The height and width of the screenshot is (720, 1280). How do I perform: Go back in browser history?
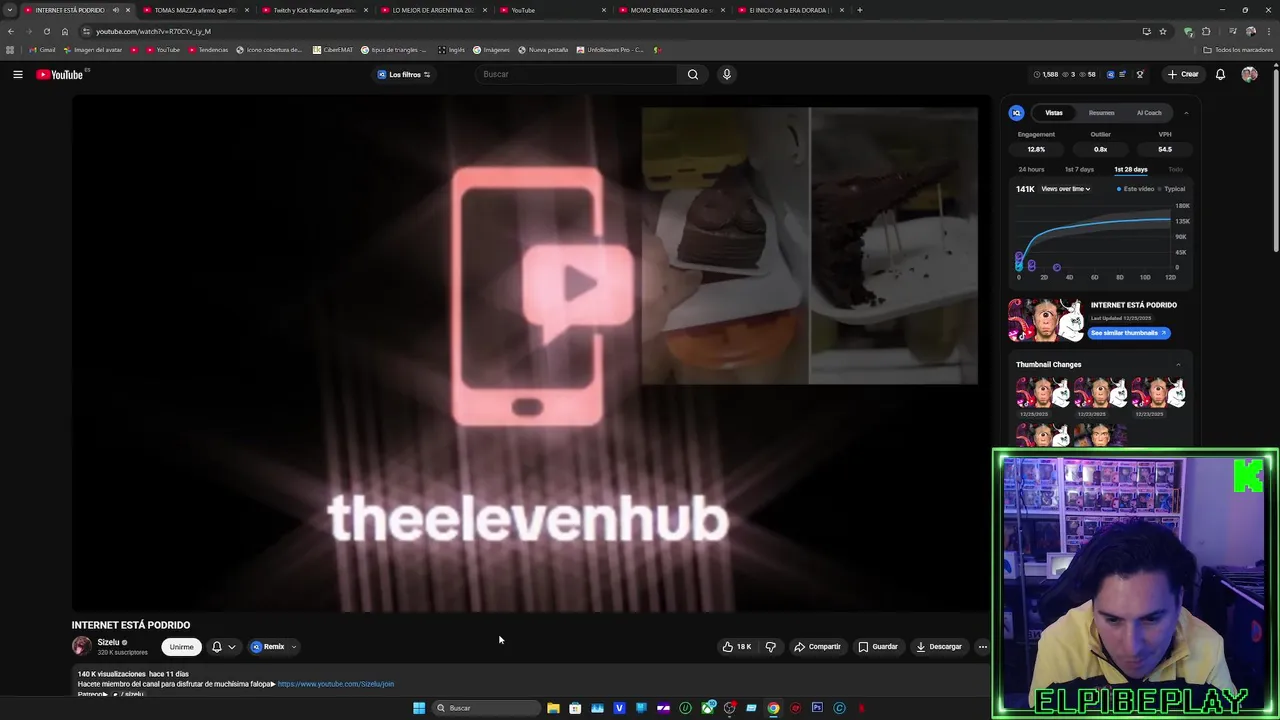pyautogui.click(x=11, y=31)
